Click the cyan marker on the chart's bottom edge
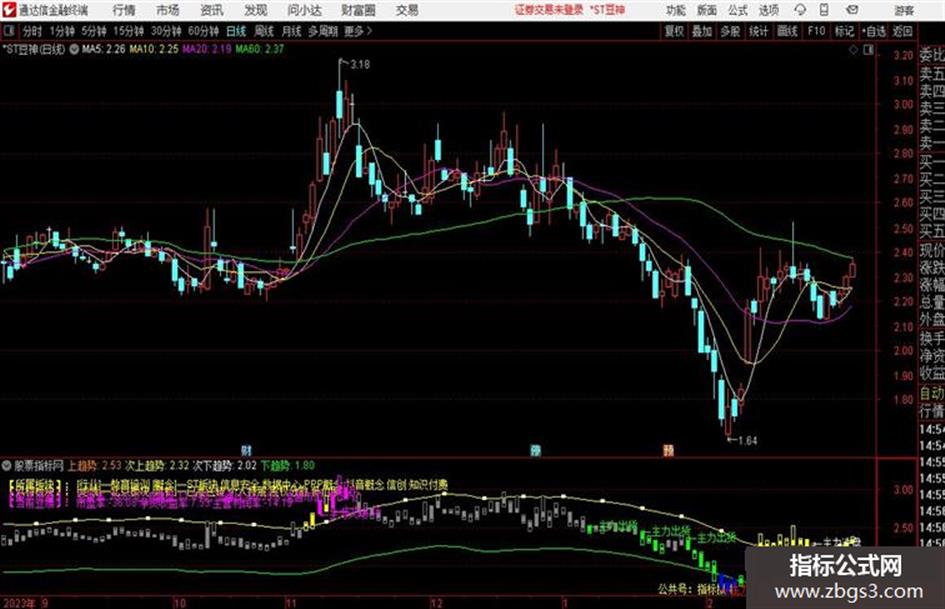This screenshot has width=945, height=609. (535, 450)
